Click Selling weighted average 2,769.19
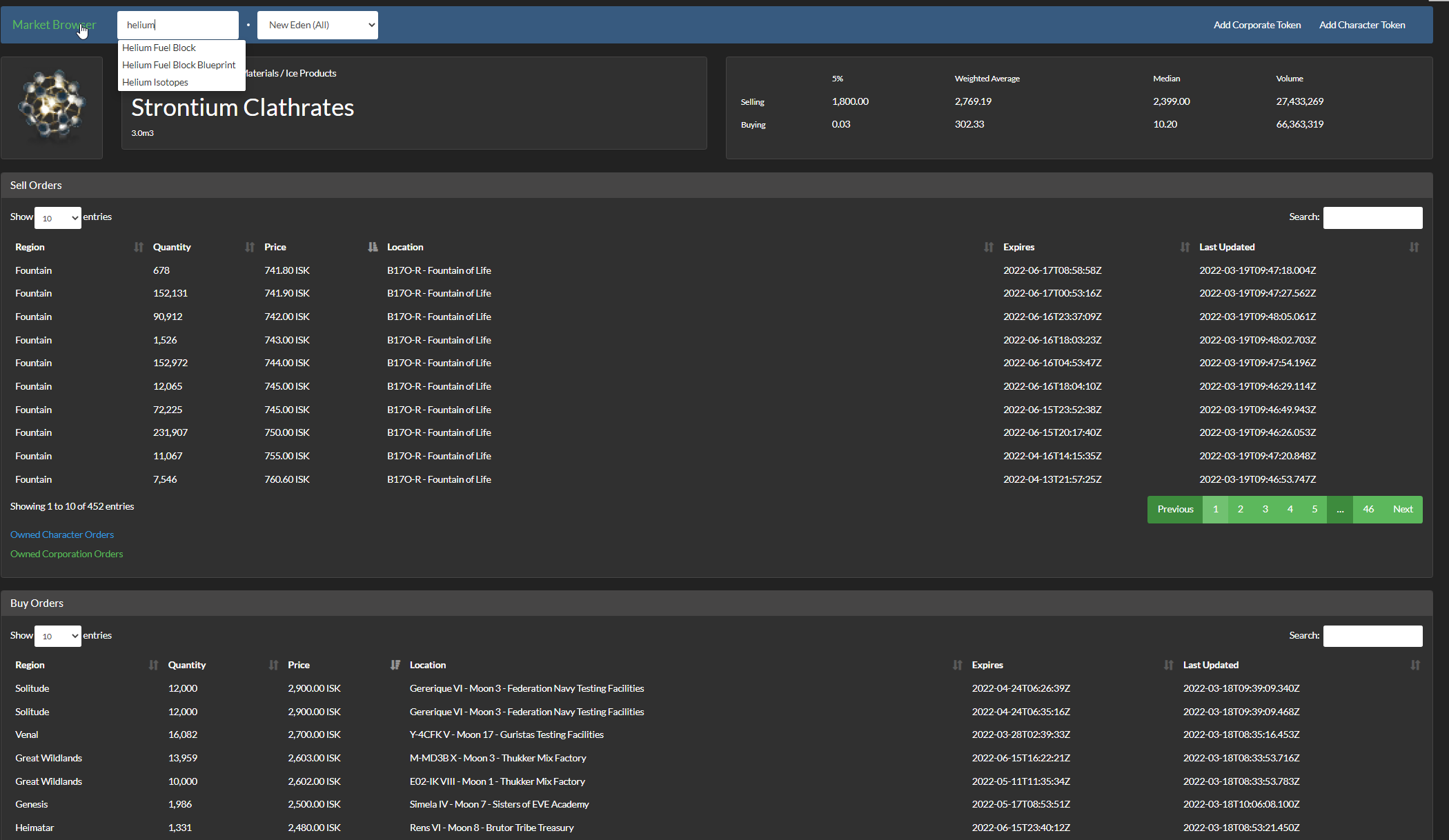 point(973,101)
